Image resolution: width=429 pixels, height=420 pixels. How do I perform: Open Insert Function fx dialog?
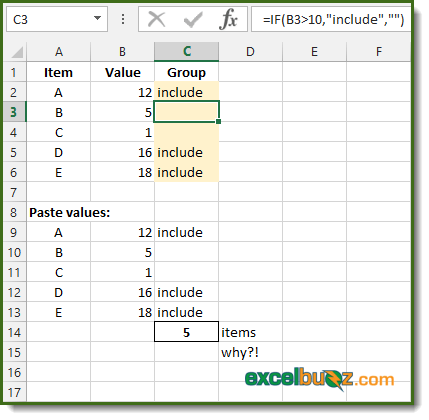point(228,19)
